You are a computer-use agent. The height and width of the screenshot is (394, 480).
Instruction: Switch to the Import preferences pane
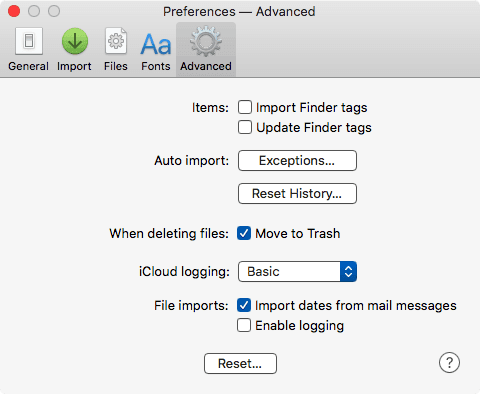coord(74,49)
